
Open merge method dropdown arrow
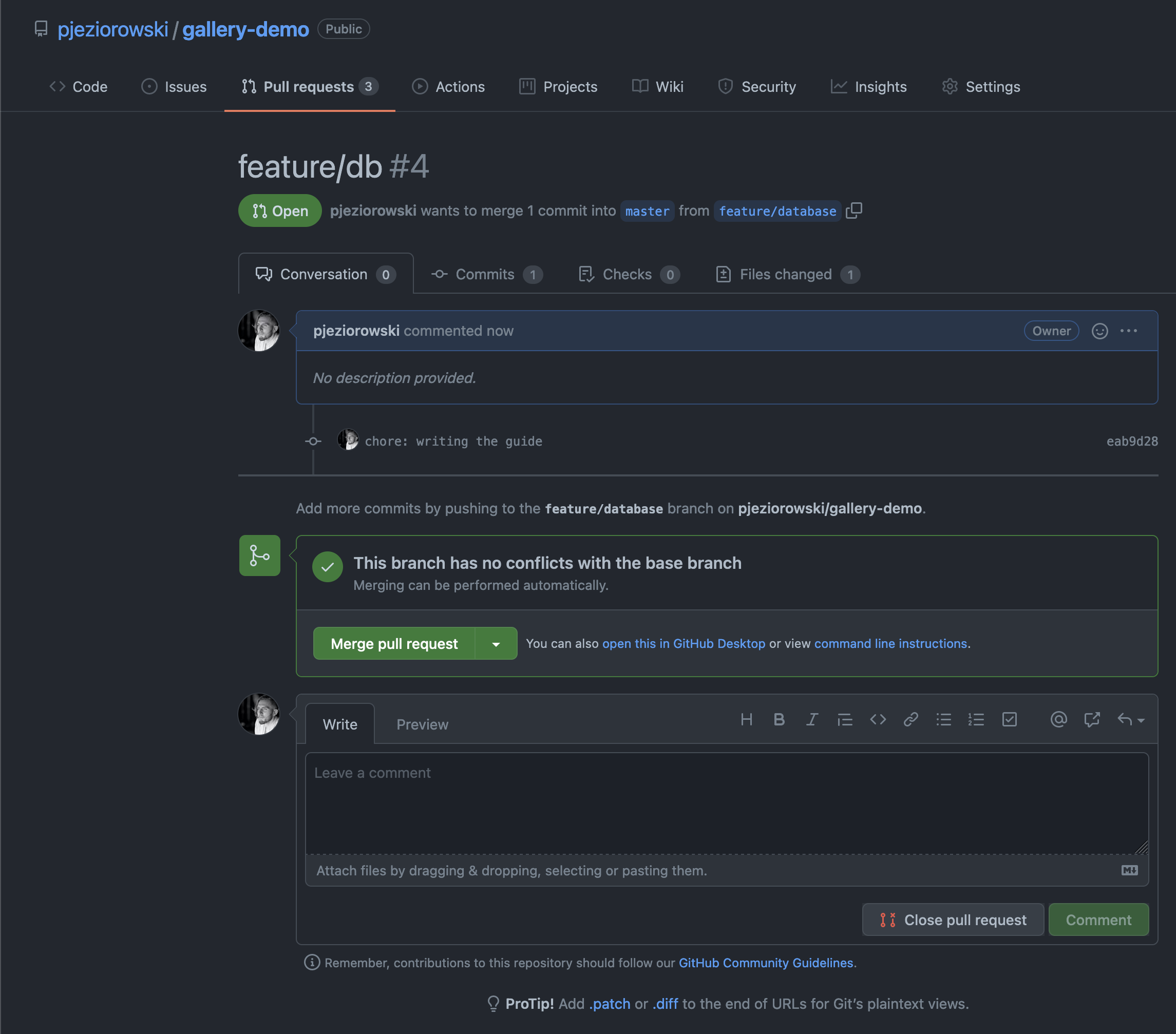pos(496,643)
